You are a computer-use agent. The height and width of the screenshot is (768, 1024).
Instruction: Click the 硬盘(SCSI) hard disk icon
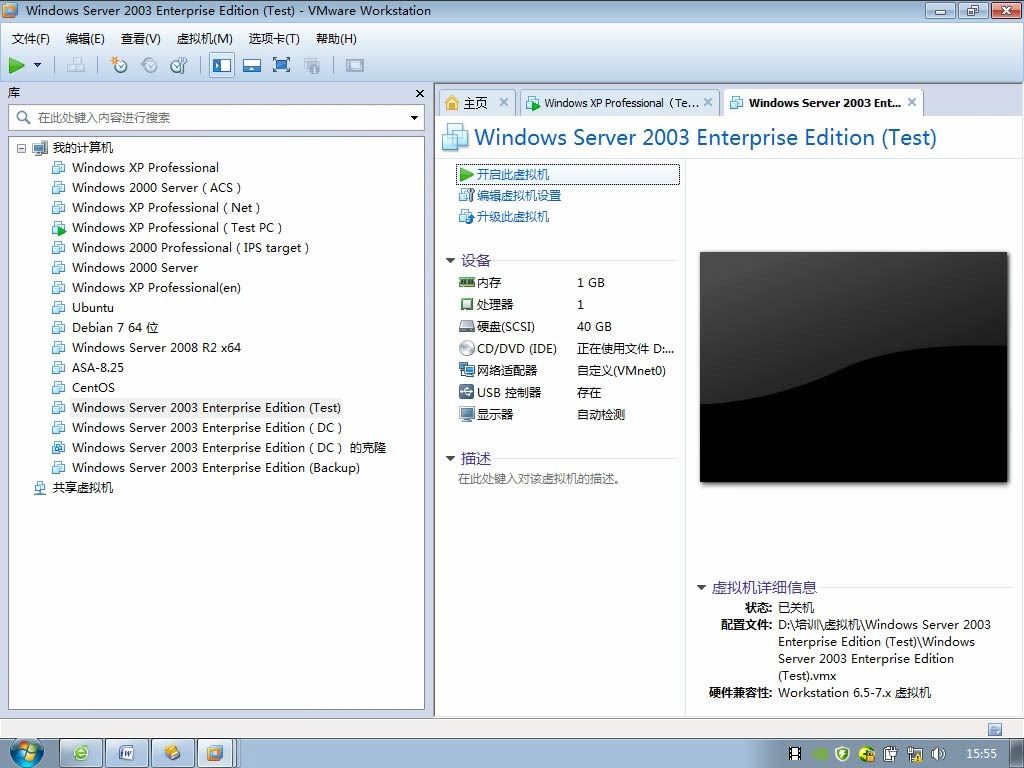click(x=466, y=327)
